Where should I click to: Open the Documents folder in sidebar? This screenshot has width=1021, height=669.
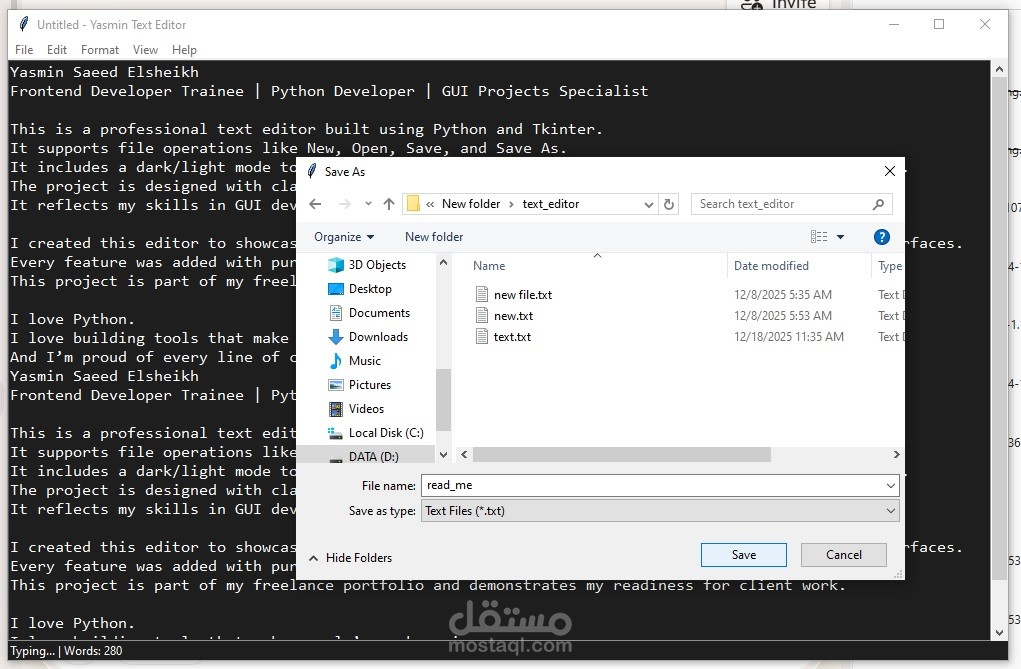(x=336, y=312)
